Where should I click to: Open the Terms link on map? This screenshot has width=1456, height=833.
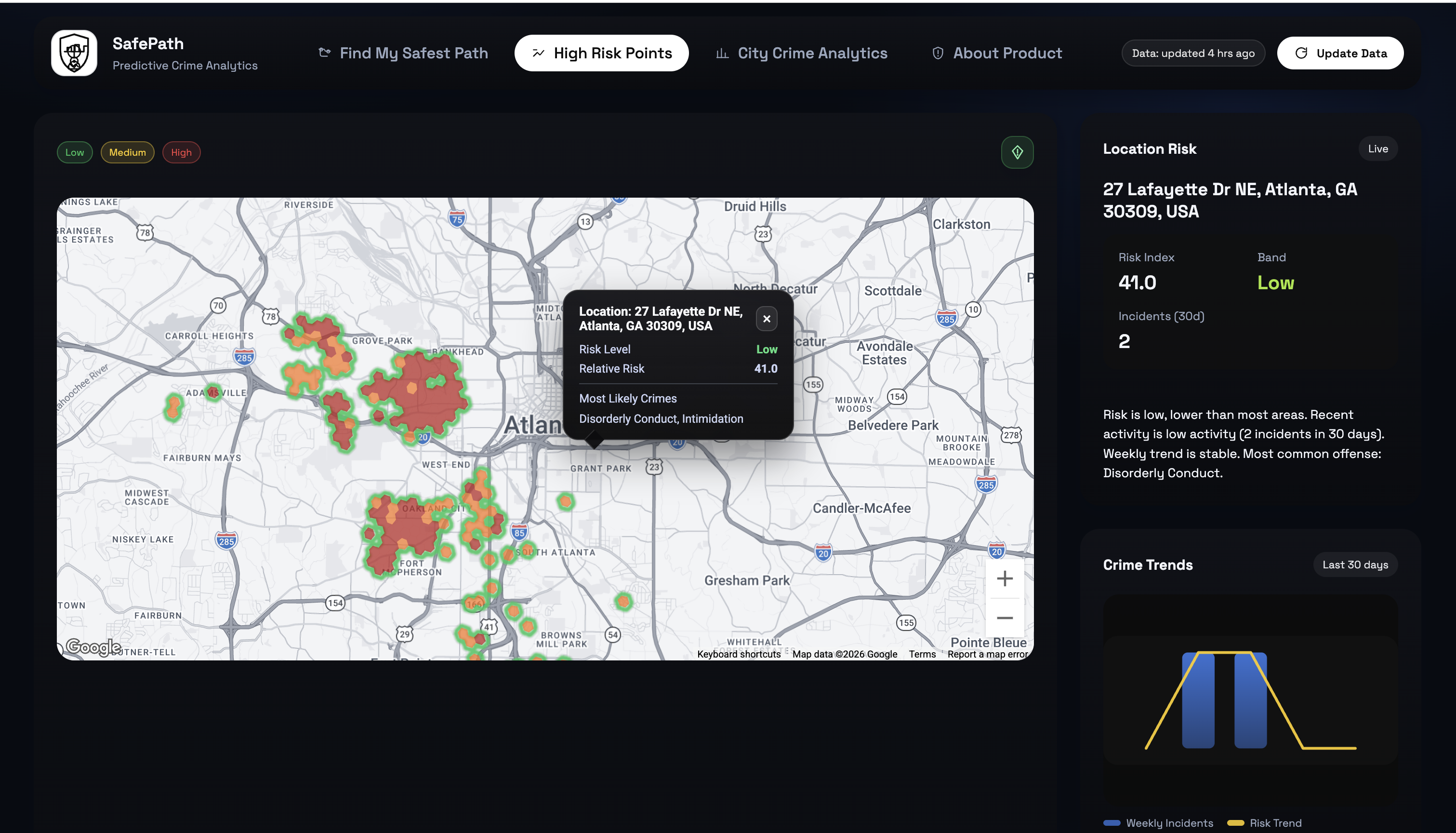tap(922, 654)
